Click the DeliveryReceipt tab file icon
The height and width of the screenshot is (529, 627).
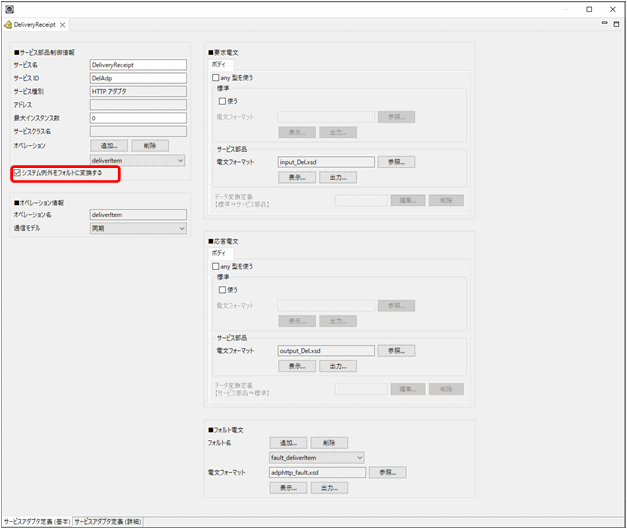9,24
